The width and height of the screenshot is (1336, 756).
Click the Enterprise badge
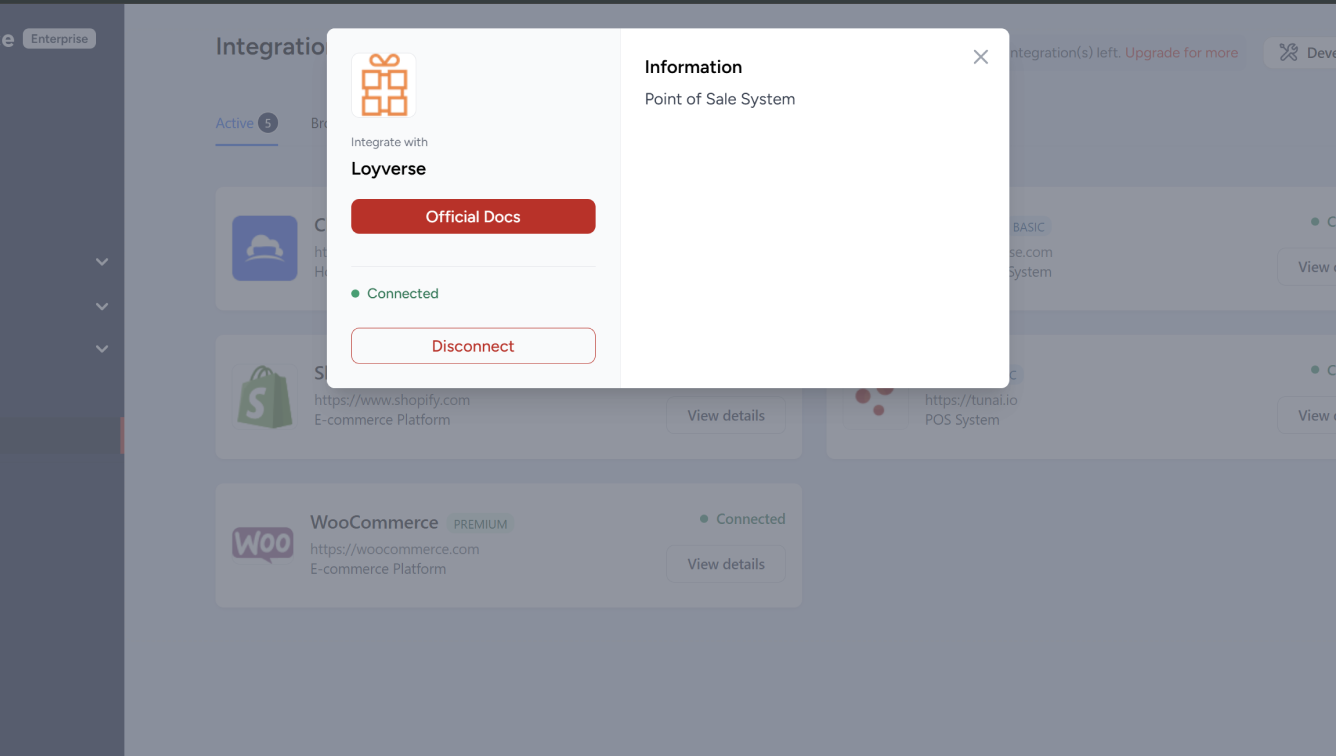point(58,38)
